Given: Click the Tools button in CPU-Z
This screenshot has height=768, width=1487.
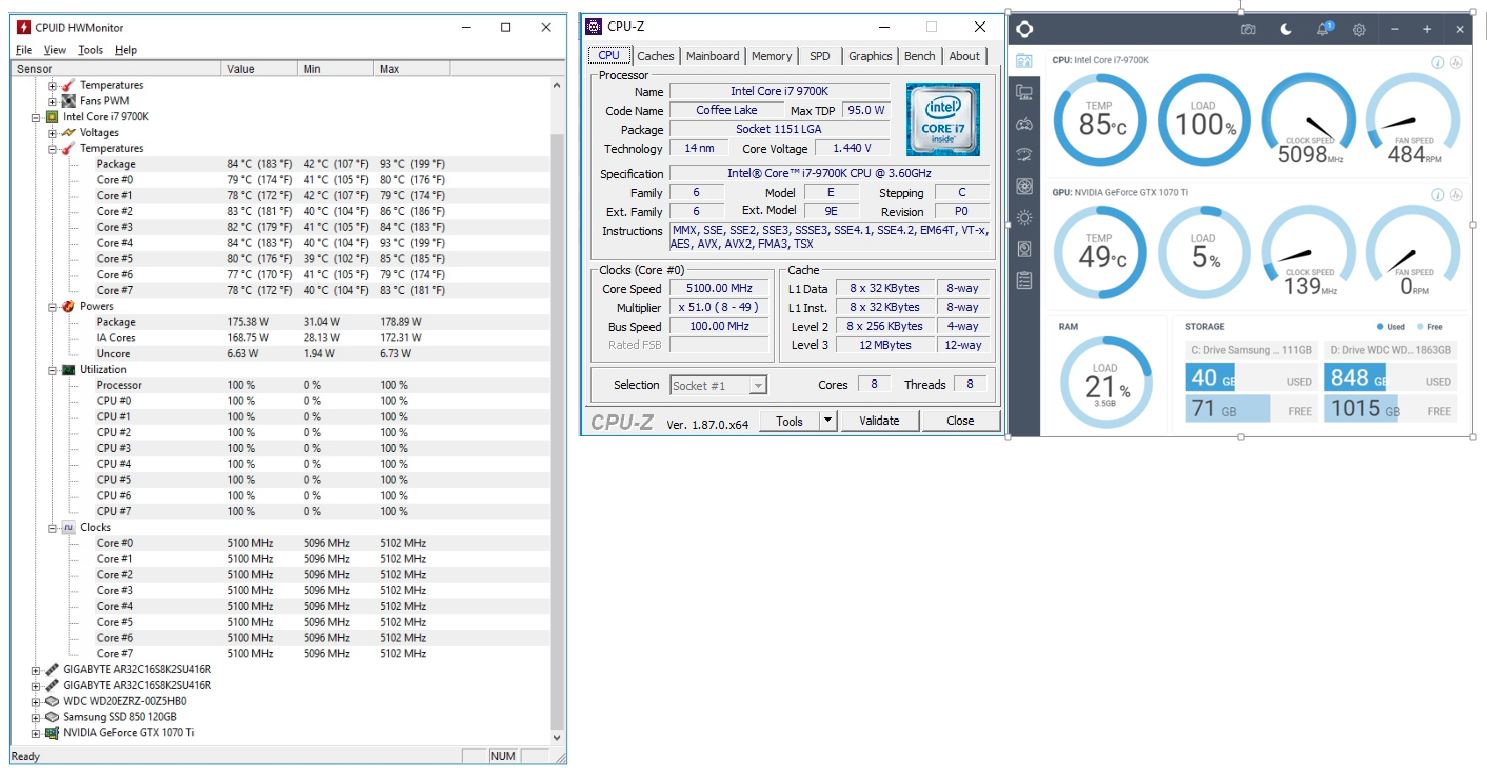Looking at the screenshot, I should (790, 421).
